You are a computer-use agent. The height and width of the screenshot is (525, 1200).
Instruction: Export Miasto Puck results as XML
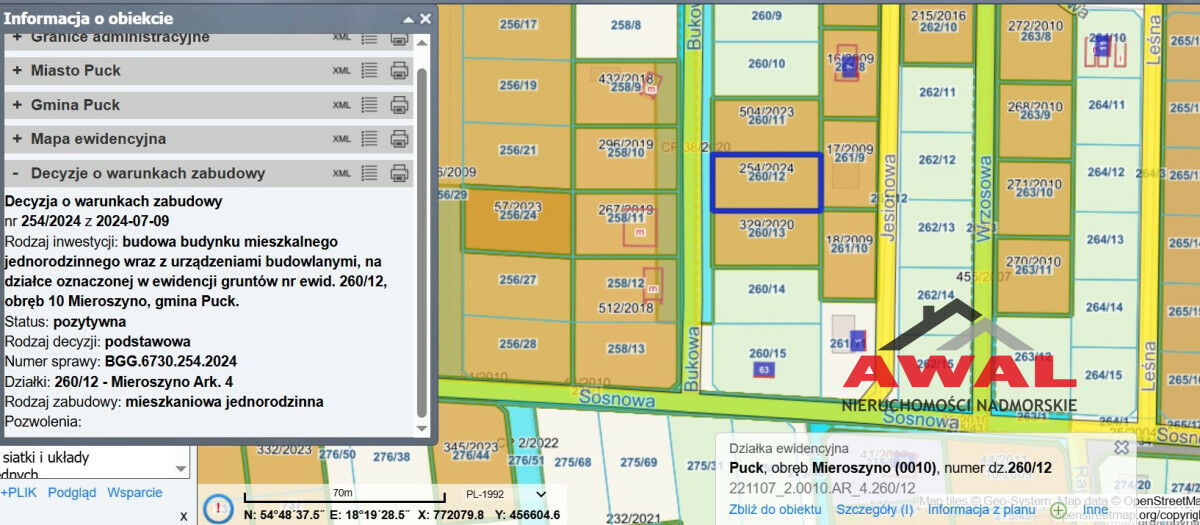(x=342, y=71)
